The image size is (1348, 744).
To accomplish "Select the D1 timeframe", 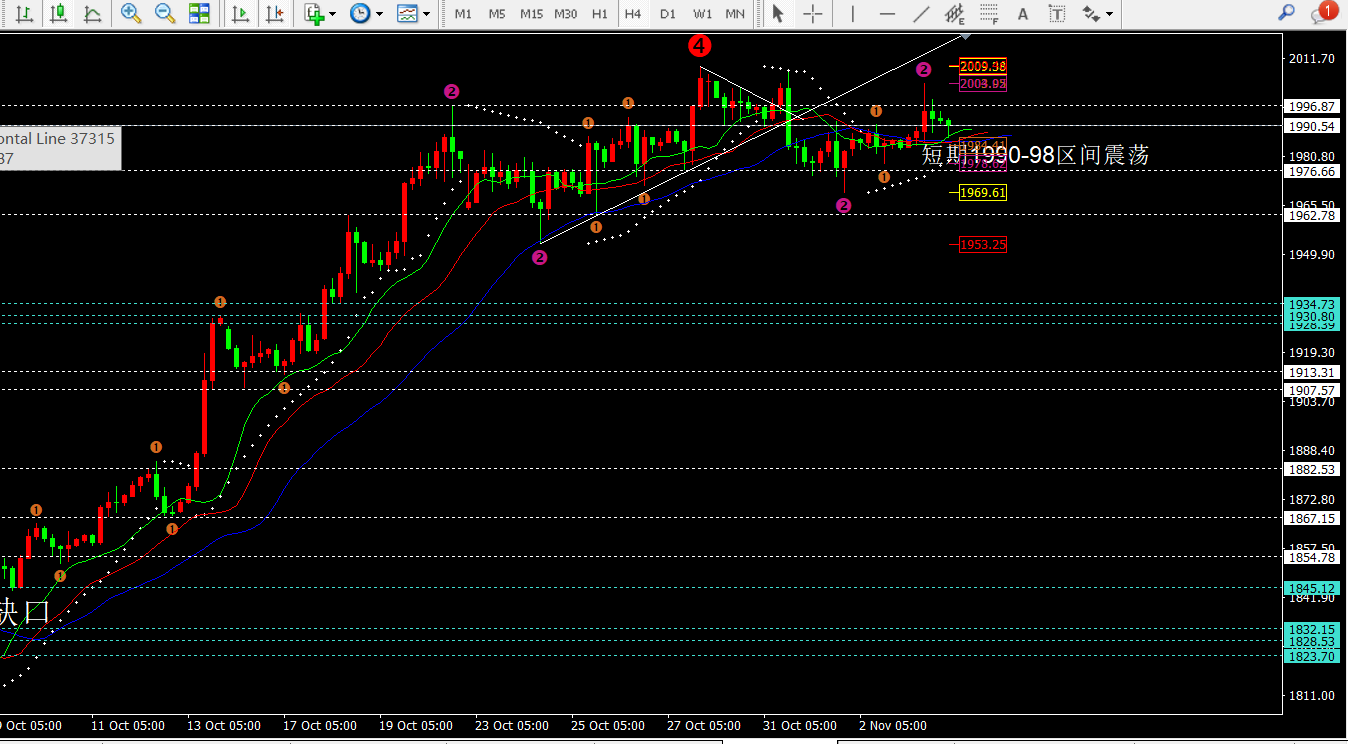I will [x=668, y=14].
